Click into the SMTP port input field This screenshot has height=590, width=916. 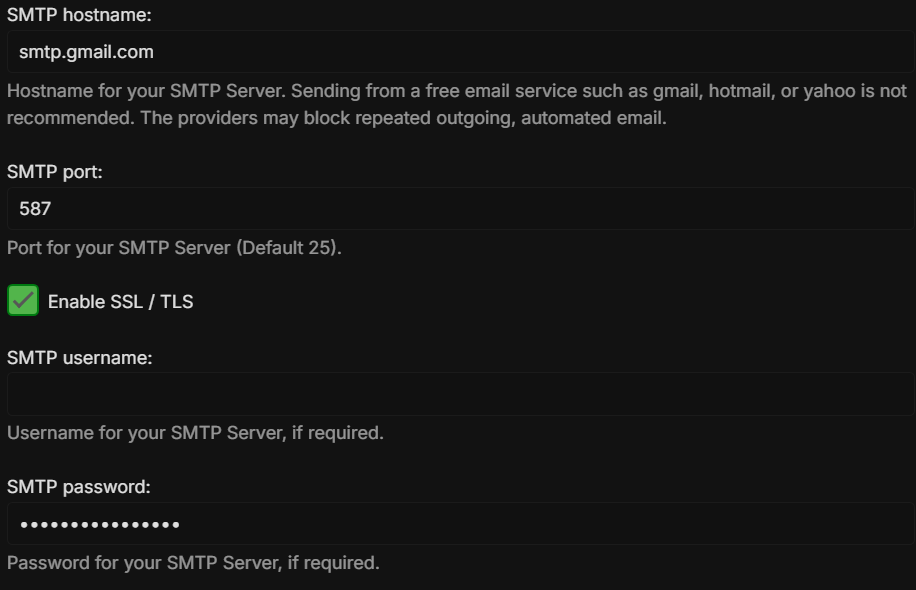click(460, 209)
